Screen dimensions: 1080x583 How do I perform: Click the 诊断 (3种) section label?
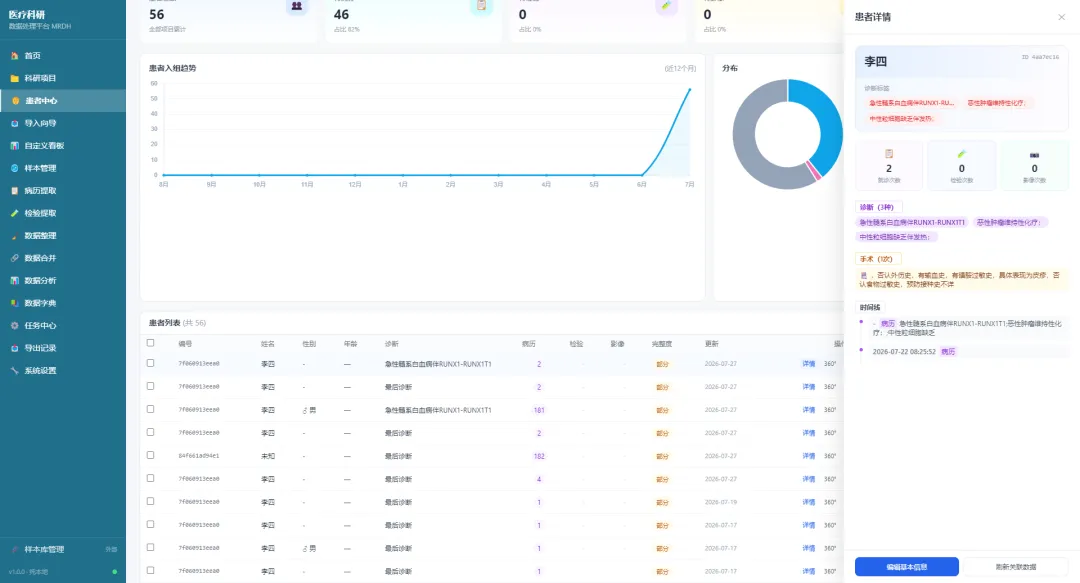(x=877, y=207)
